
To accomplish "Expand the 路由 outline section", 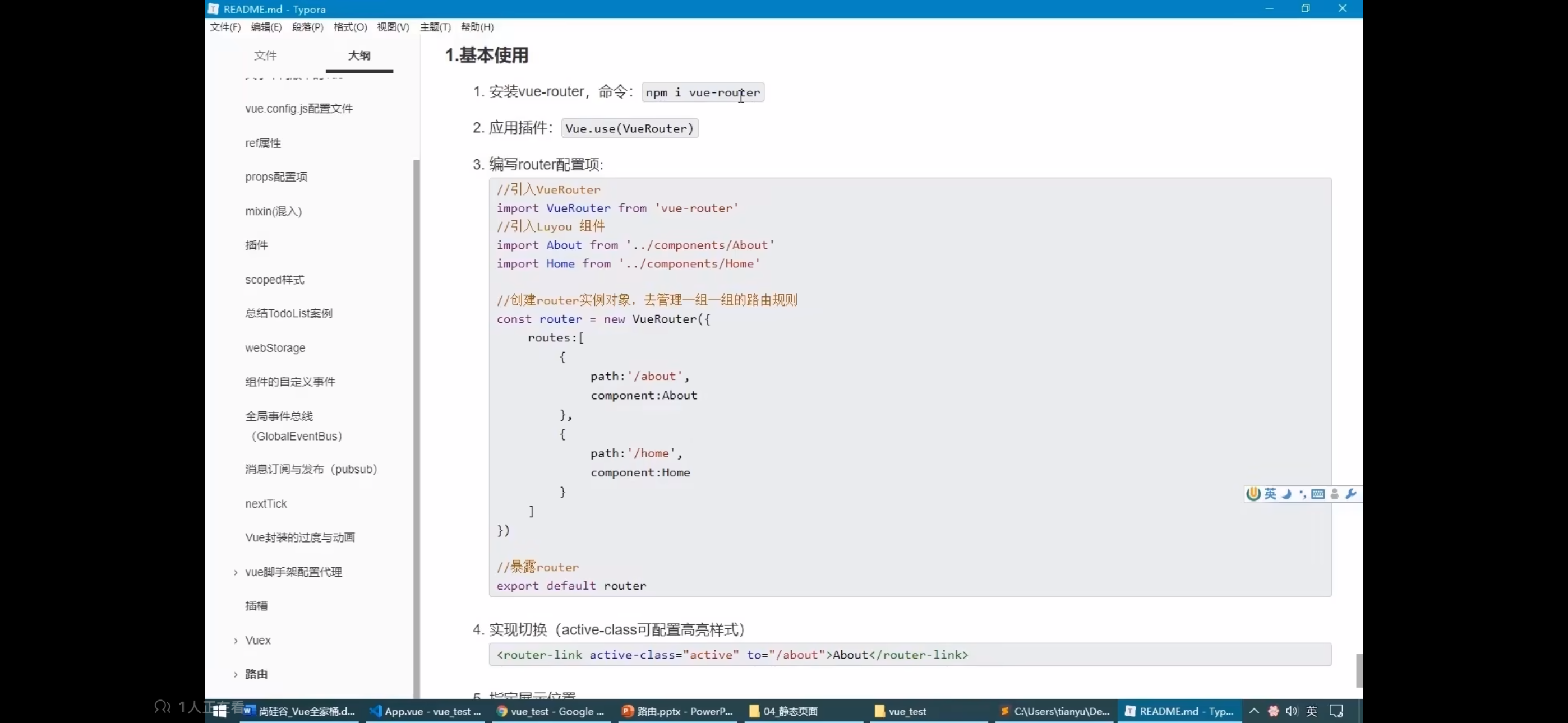I will (236, 674).
